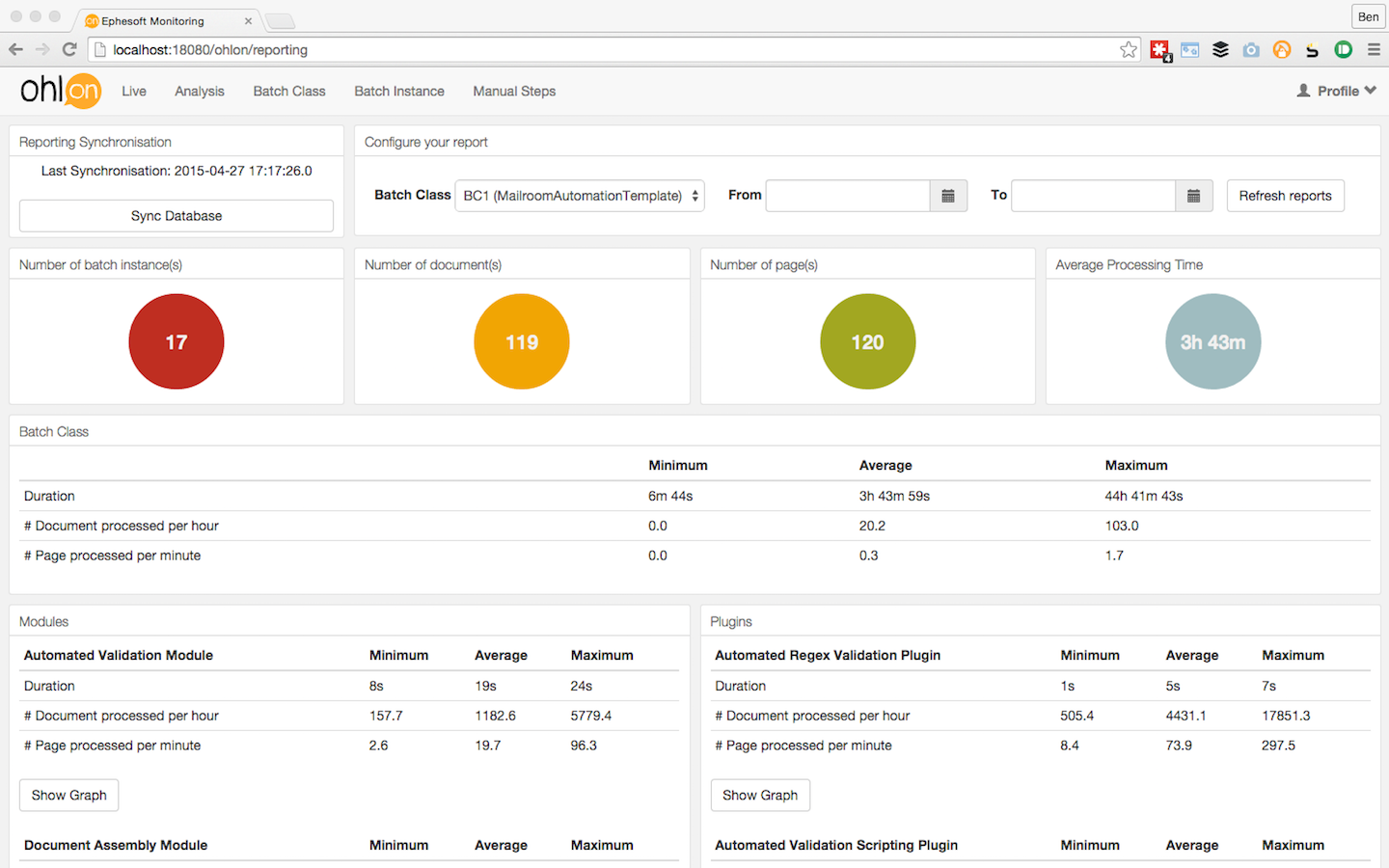
Task: Open the calendar picker for the To field
Action: 1193,195
